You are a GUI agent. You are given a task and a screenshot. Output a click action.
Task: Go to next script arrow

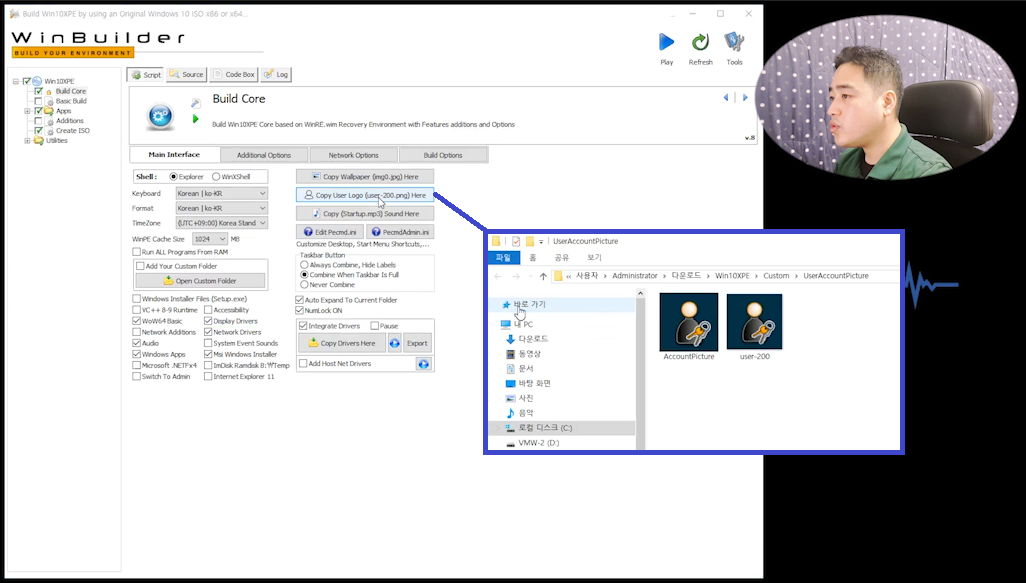tap(745, 97)
